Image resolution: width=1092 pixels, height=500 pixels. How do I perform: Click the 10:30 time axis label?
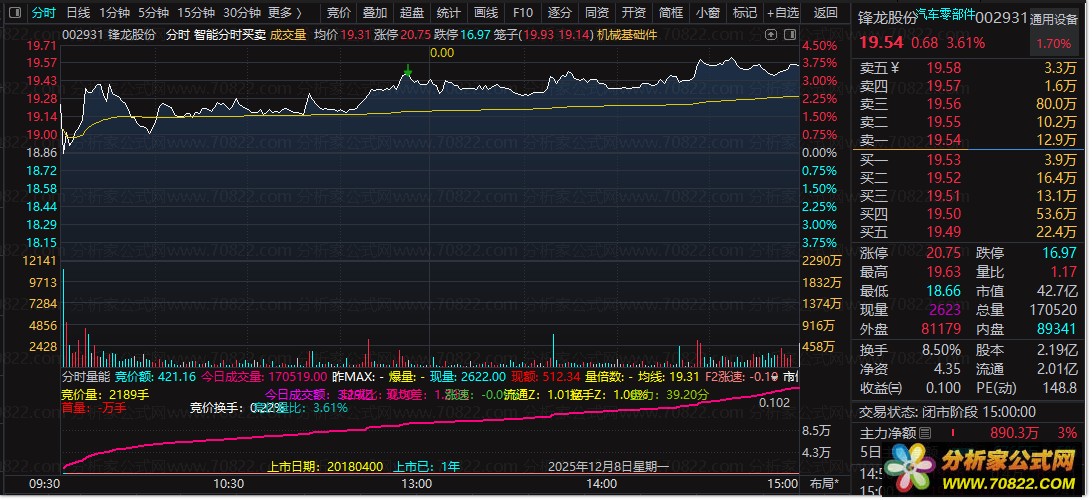tap(228, 483)
